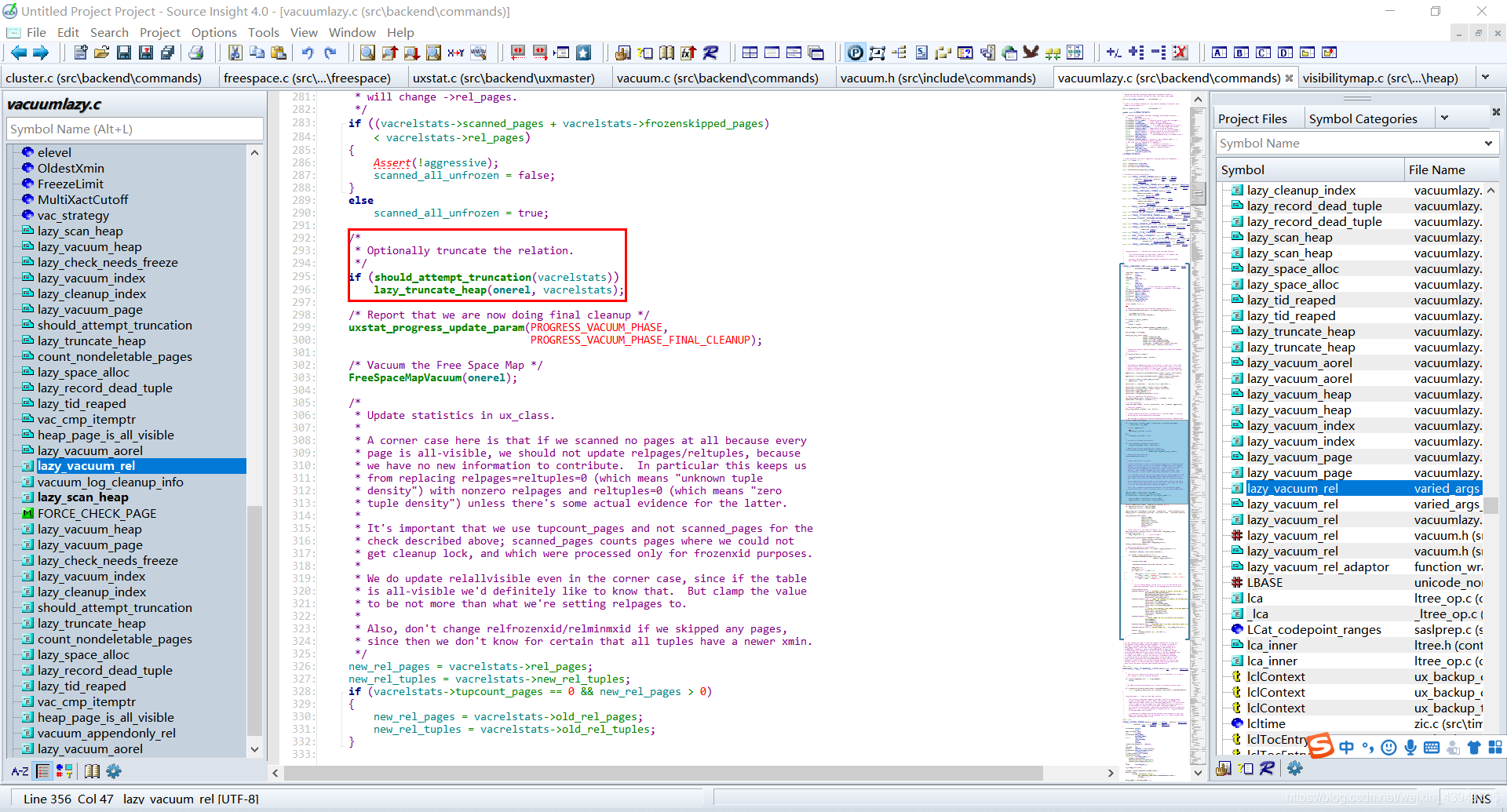1507x812 pixels.
Task: Open the file tabs overflow dropdown
Action: click(1485, 77)
